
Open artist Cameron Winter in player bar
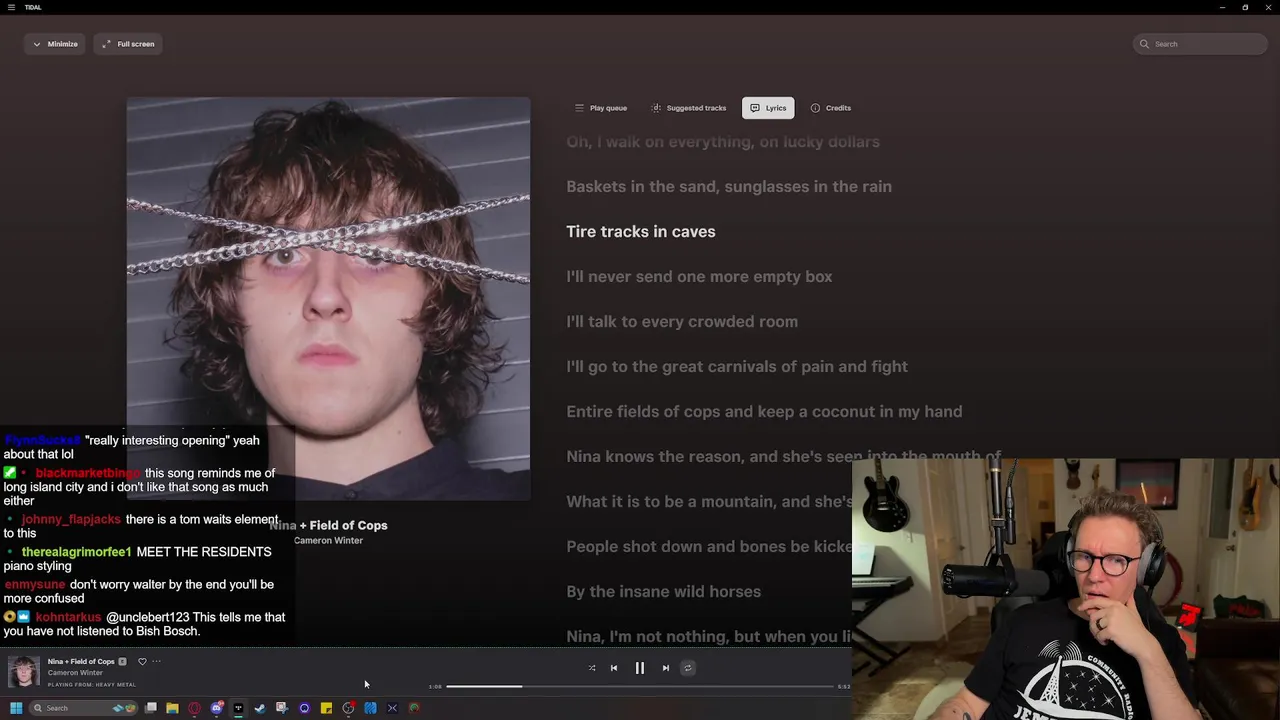75,673
